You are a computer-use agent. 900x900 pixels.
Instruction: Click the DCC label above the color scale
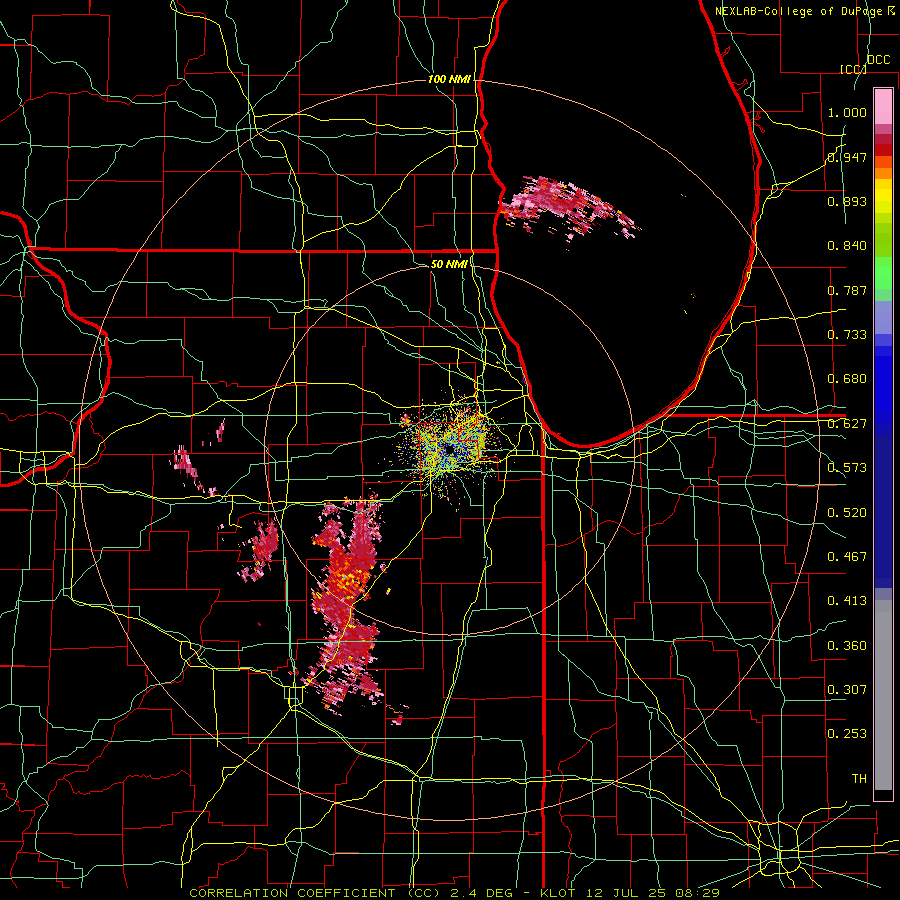(x=878, y=60)
